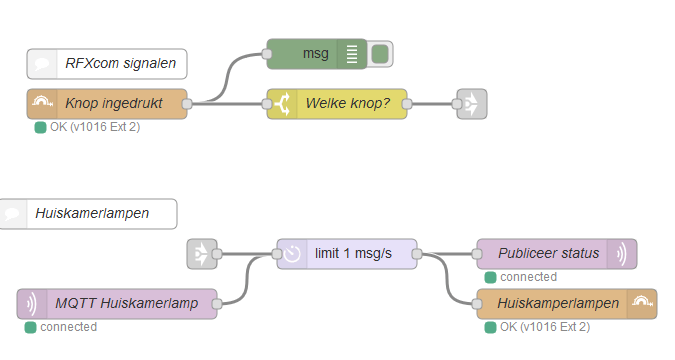Click the timer icon on limit 1 msg/s node
Screen dimensions: 675x360
point(293,254)
